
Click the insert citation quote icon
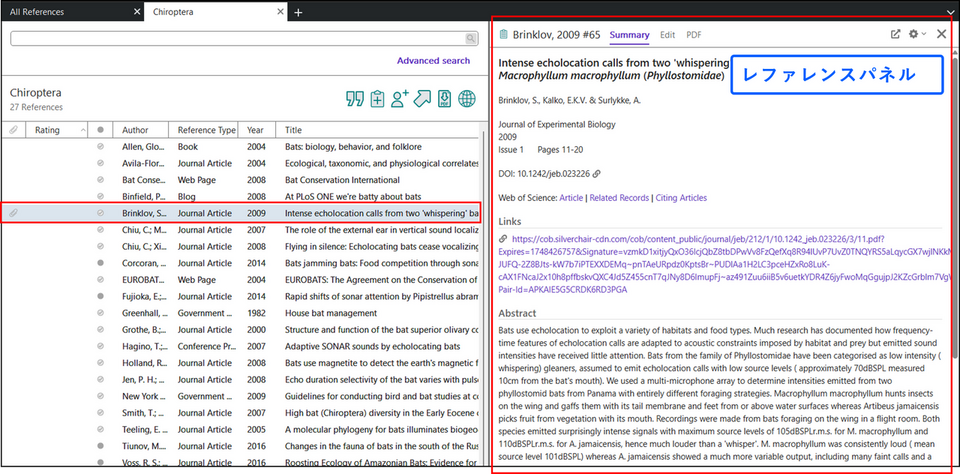point(354,99)
